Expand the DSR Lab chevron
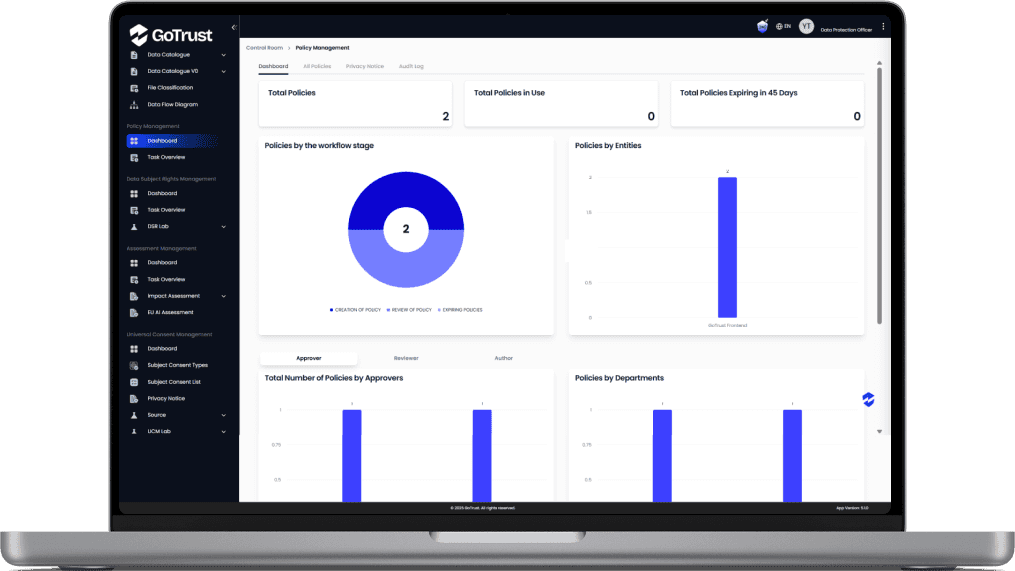This screenshot has height=571, width=1015. tap(223, 227)
